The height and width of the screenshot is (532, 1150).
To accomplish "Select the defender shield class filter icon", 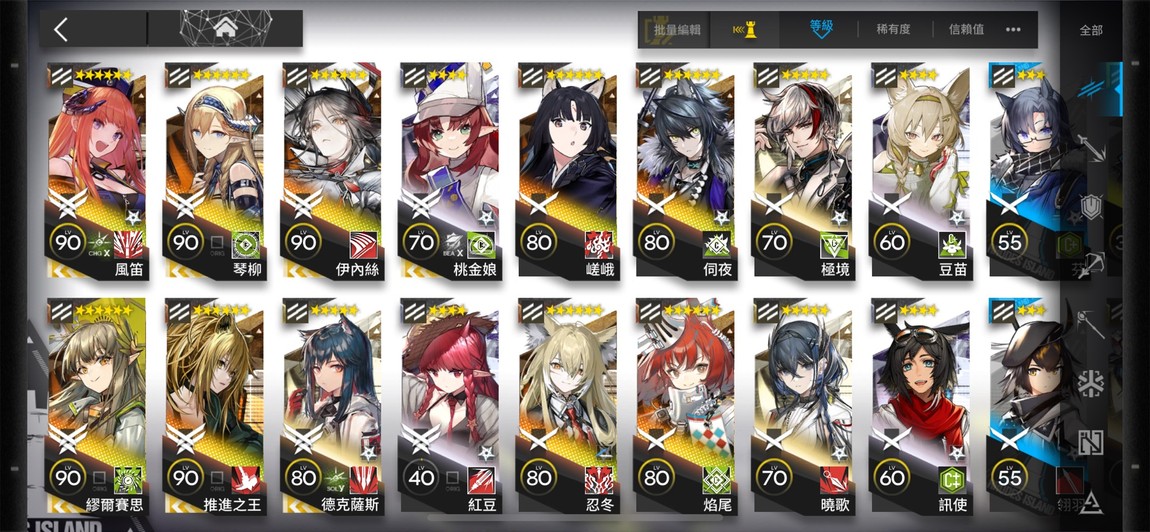I will 1092,206.
